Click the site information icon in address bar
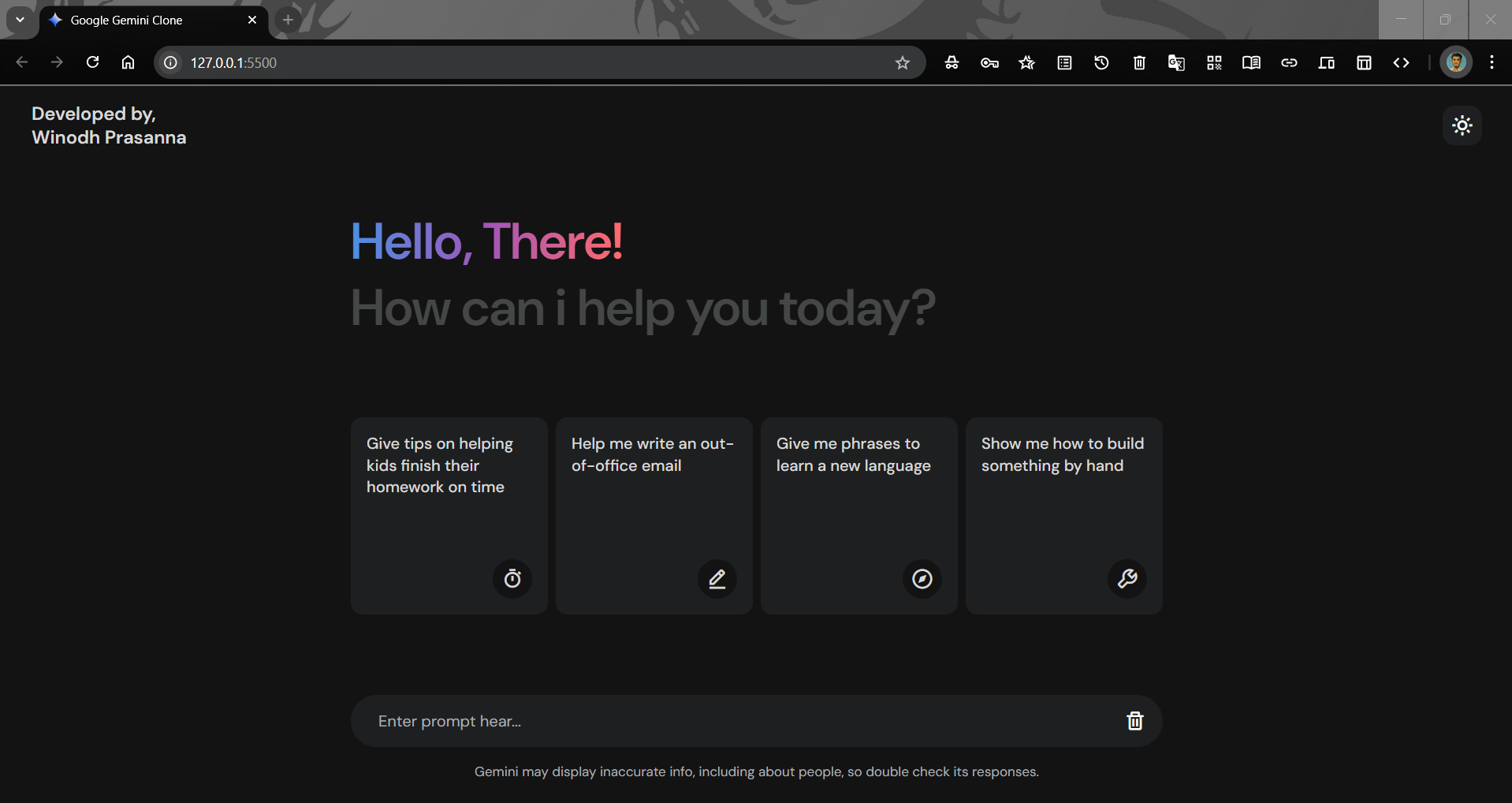The image size is (1512, 803). [x=170, y=62]
